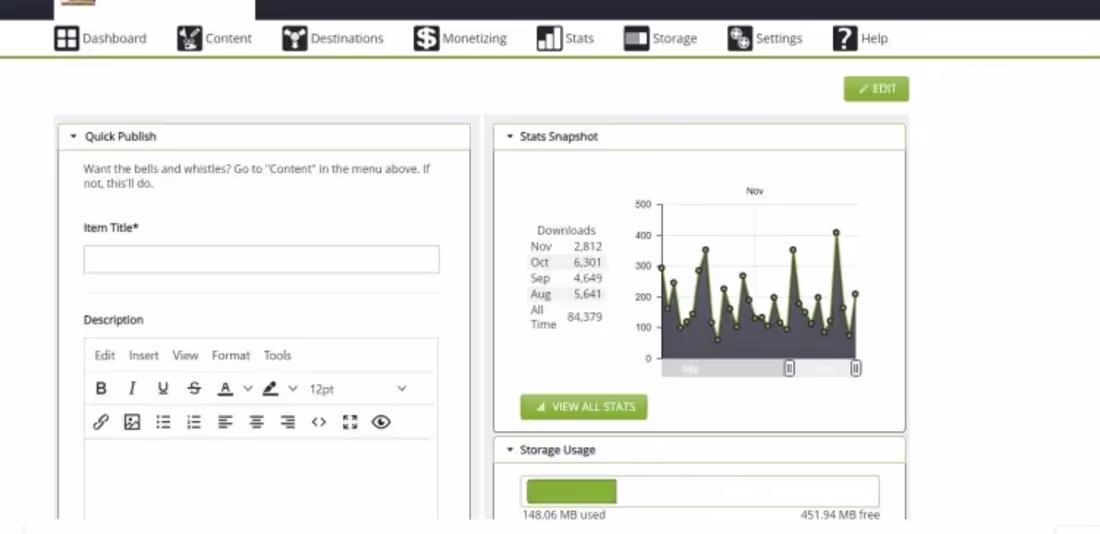Open the editor Insert menu
This screenshot has height=534, width=1100.
[x=144, y=355]
